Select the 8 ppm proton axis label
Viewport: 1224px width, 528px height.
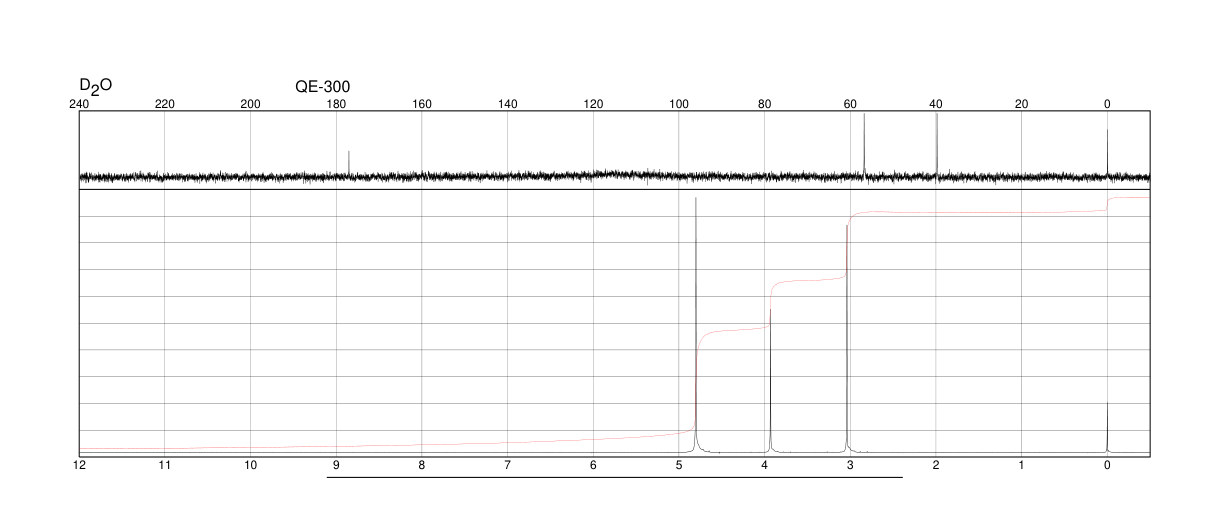(x=422, y=466)
